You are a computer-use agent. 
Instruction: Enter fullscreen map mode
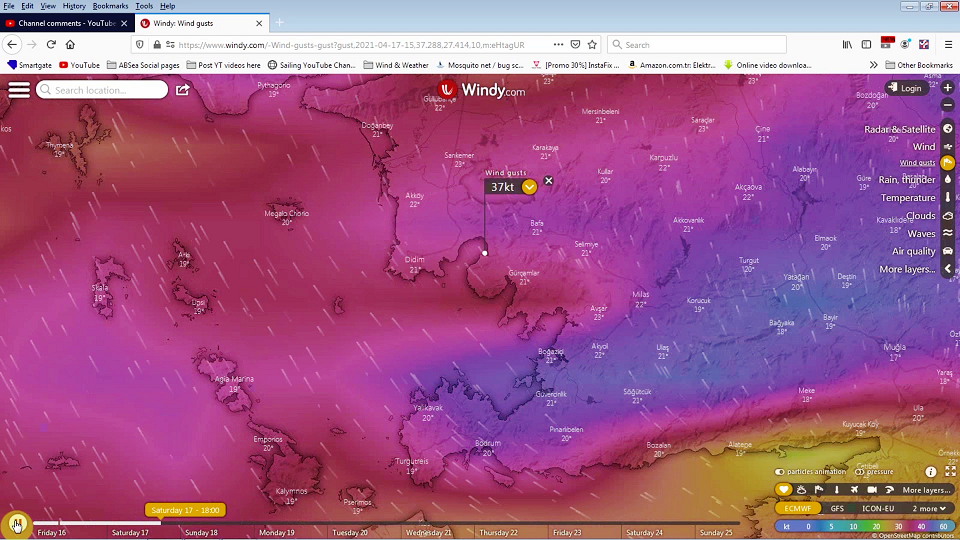(950, 471)
